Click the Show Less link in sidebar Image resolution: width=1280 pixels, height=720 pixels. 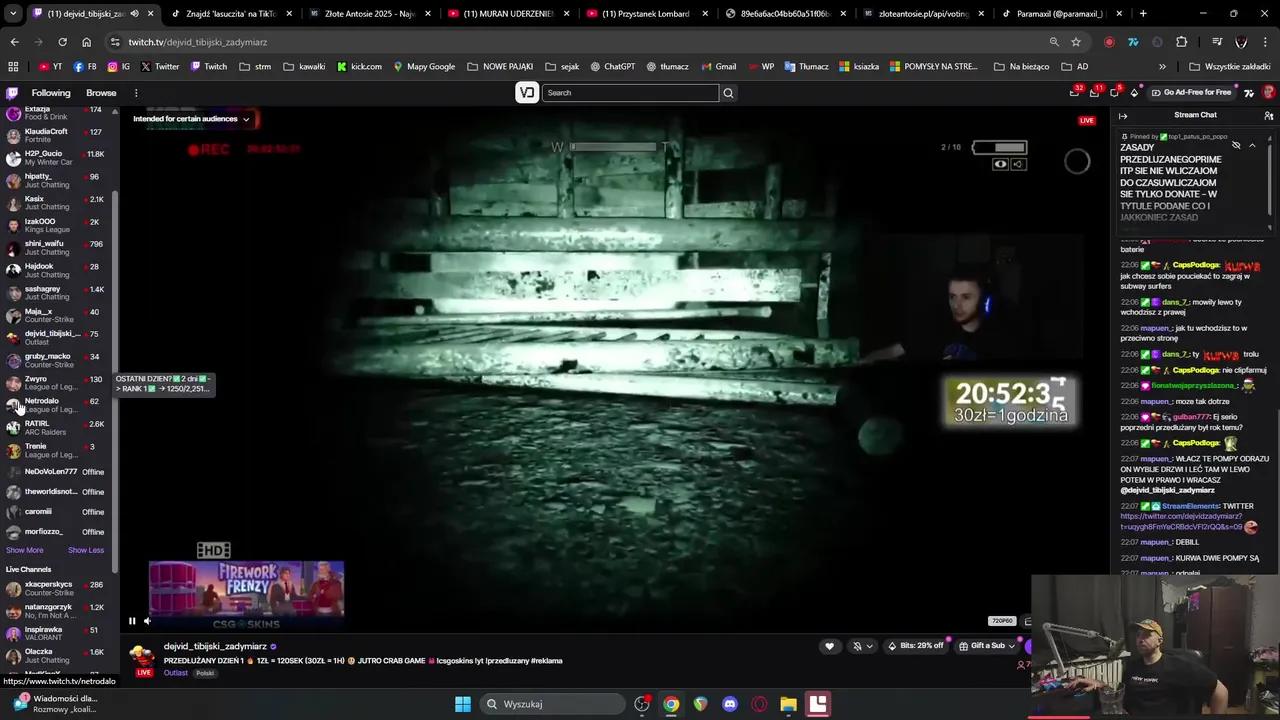pyautogui.click(x=86, y=550)
